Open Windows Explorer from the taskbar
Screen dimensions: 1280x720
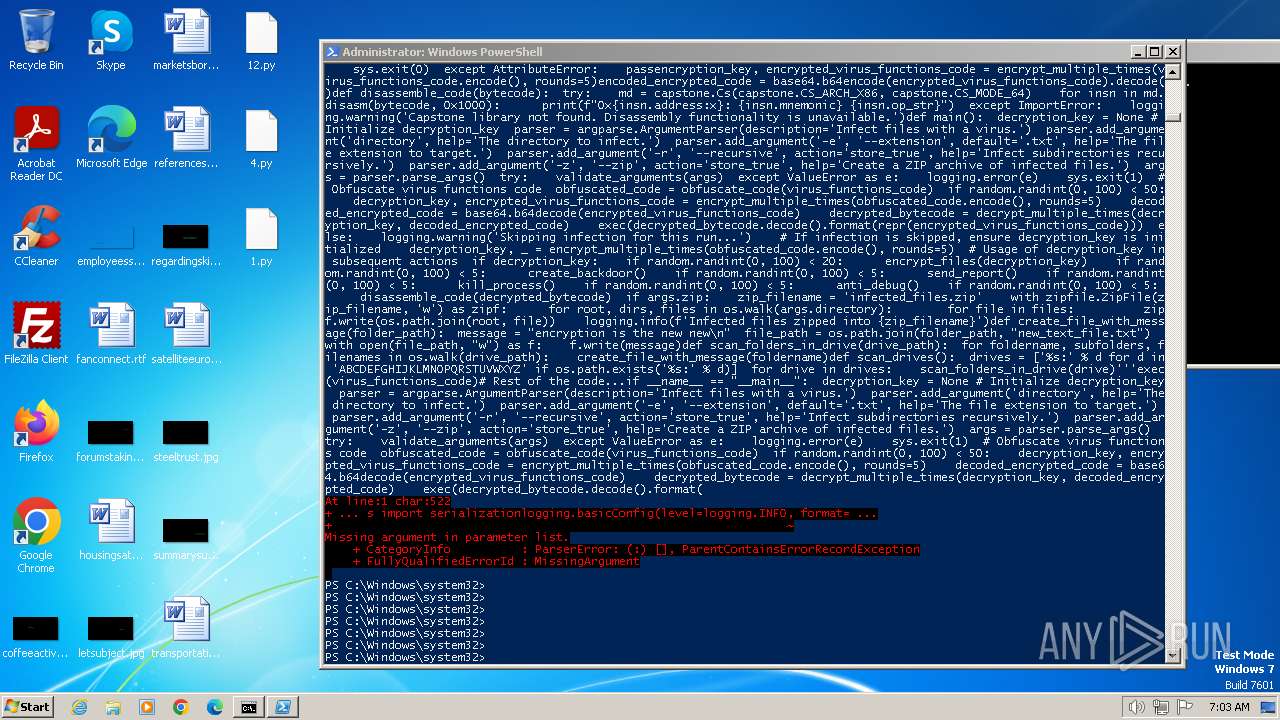point(113,707)
